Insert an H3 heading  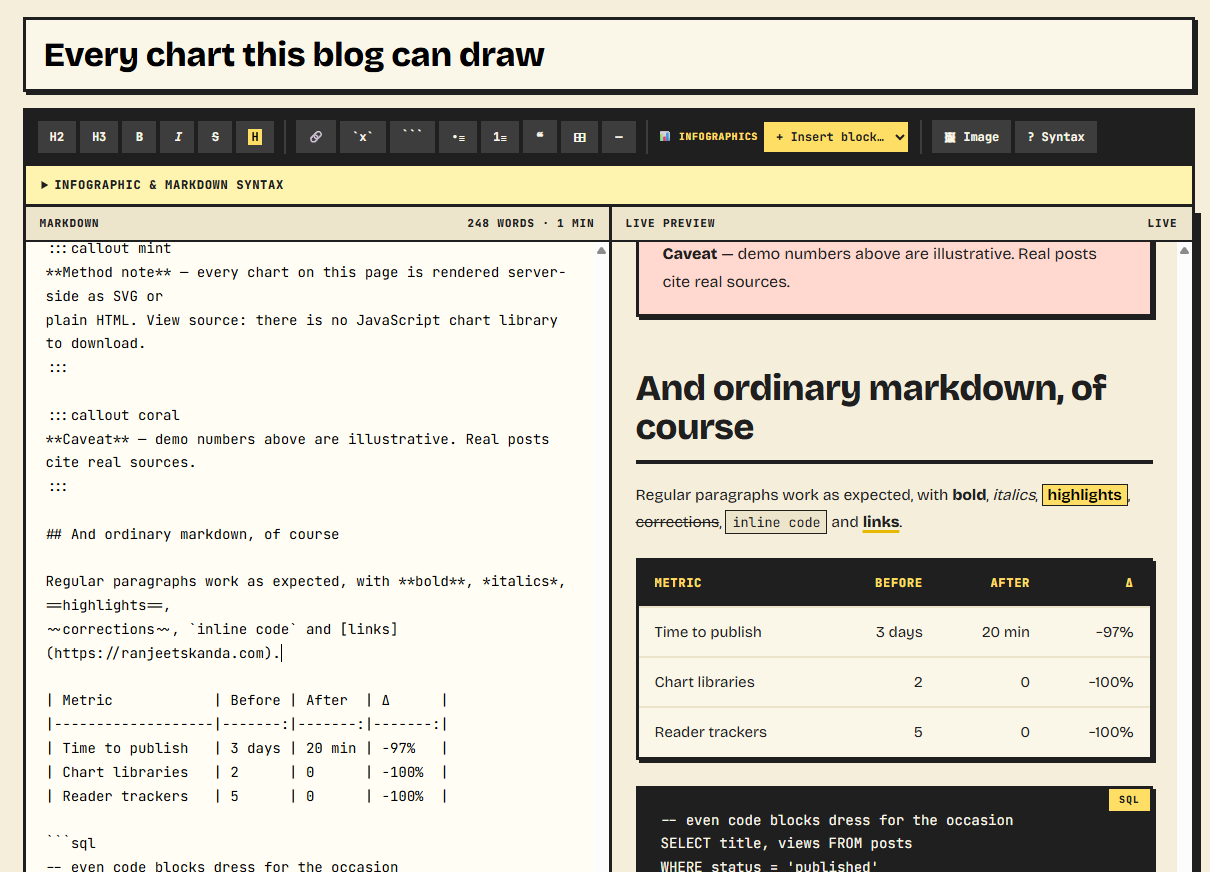[99, 137]
